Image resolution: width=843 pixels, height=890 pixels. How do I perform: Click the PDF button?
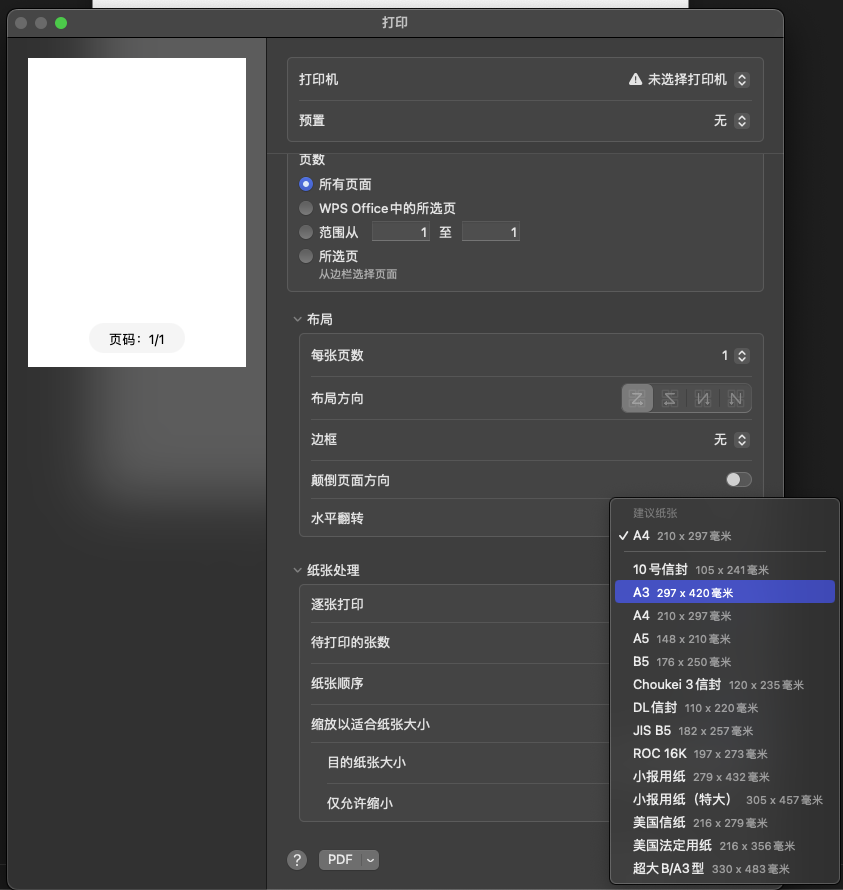pos(340,860)
